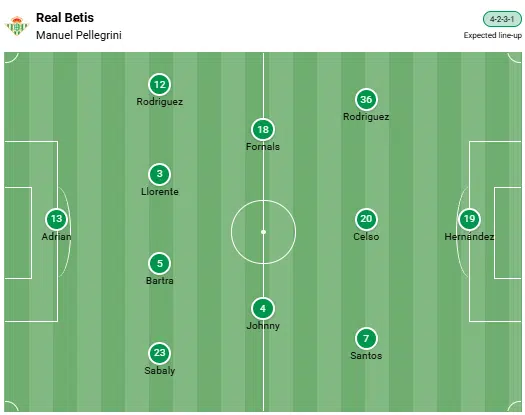This screenshot has width=525, height=415.
Task: Select player number 23 Sabaly
Action: click(x=160, y=353)
